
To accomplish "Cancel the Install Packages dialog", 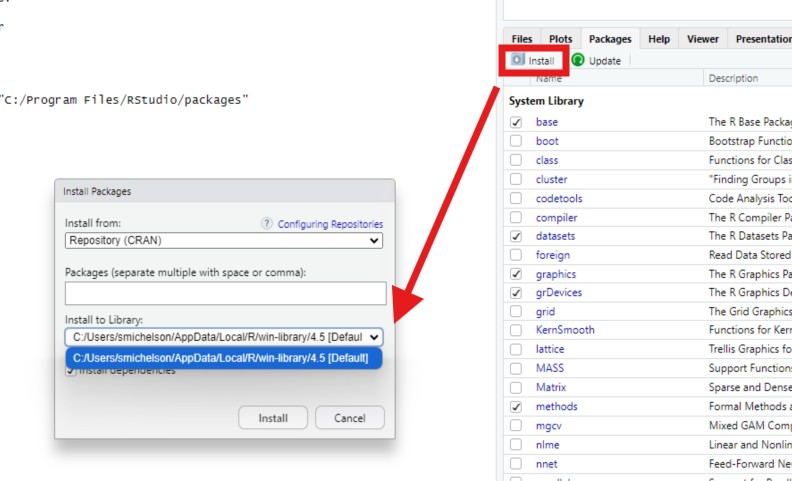I will click(x=350, y=418).
